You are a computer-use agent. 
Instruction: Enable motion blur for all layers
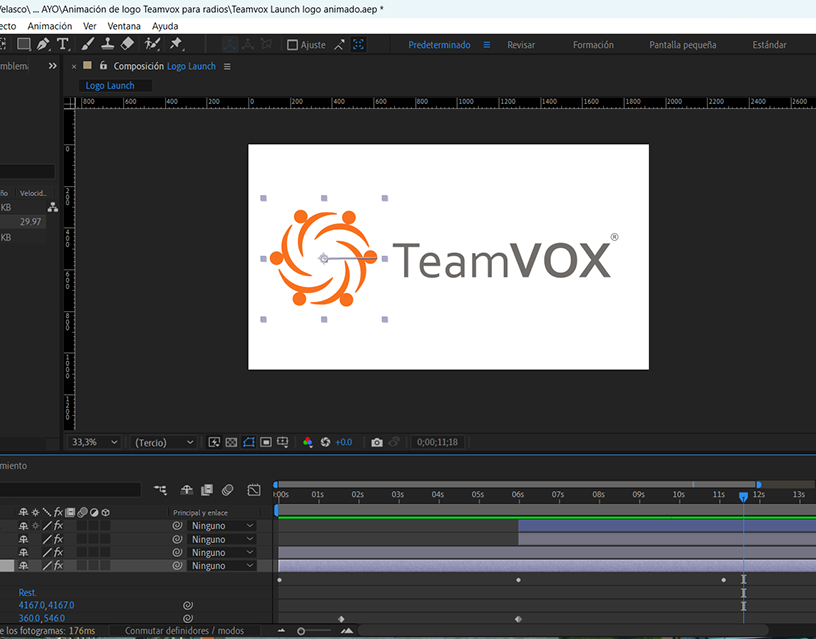(x=227, y=490)
